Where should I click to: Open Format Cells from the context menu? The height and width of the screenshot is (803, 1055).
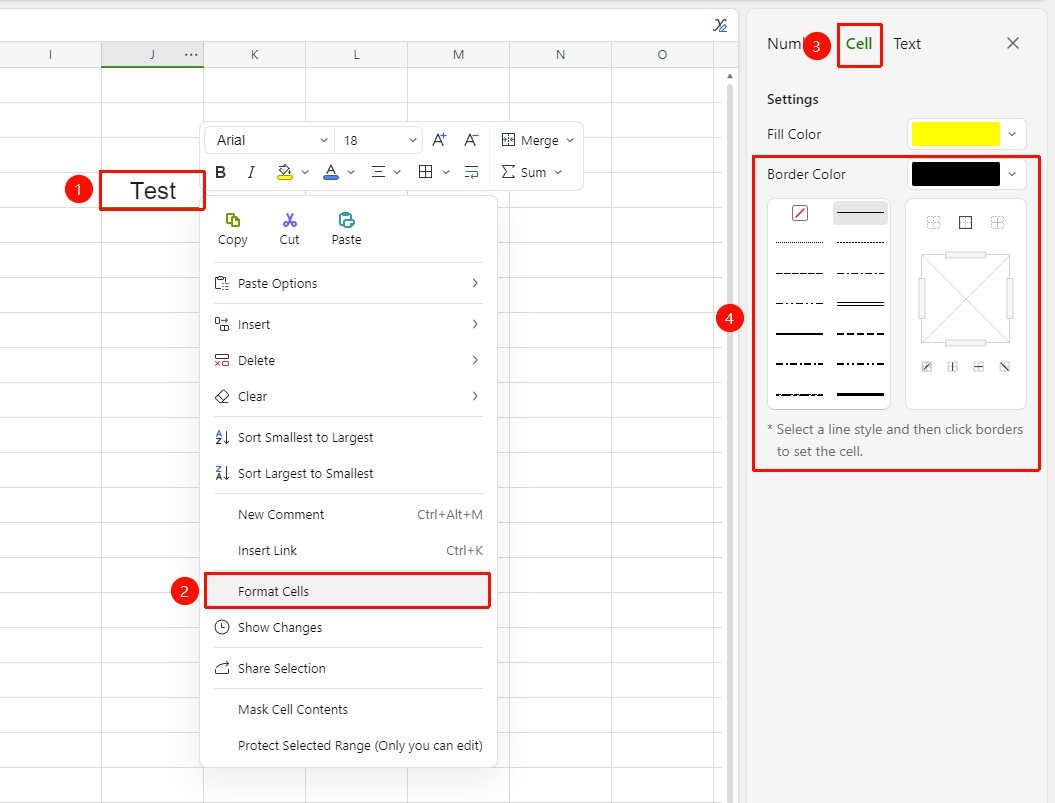pos(348,591)
